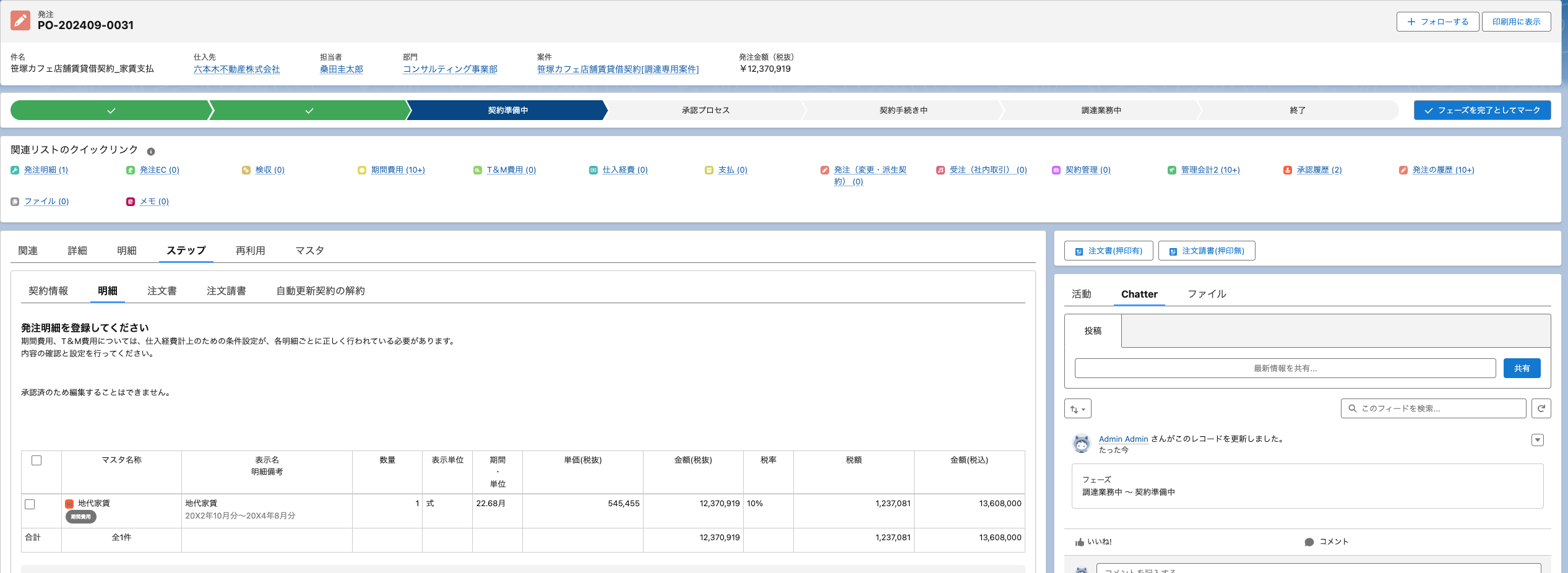Viewport: 1568px width, 573px height.
Task: Select the 契約手続き中 stage in path
Action: (x=904, y=110)
